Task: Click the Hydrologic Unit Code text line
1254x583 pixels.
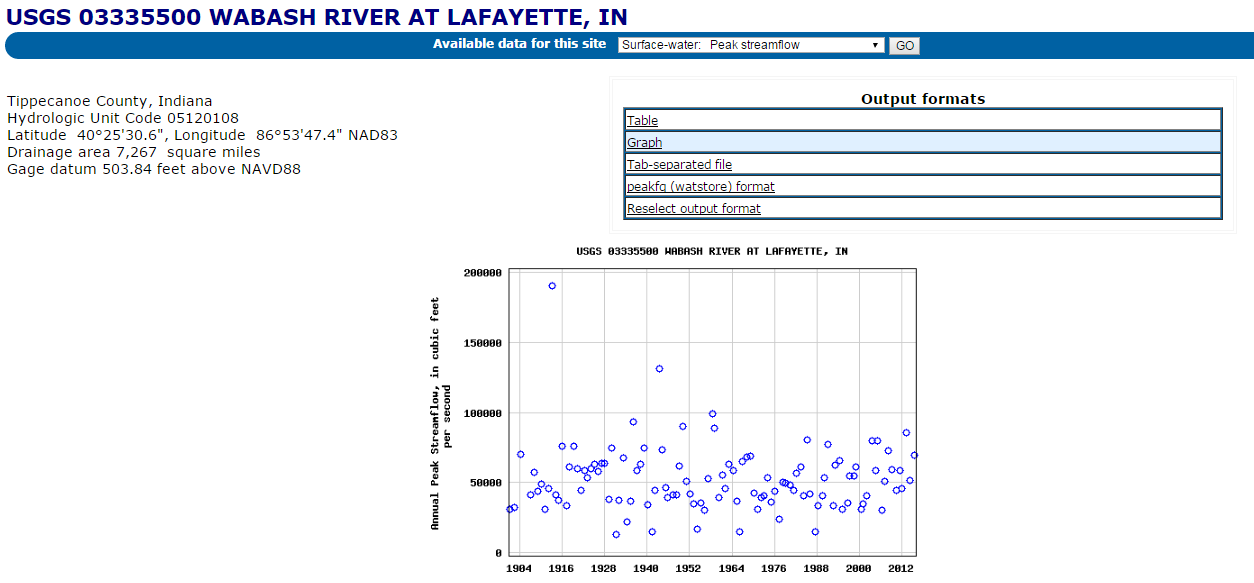Action: click(123, 118)
